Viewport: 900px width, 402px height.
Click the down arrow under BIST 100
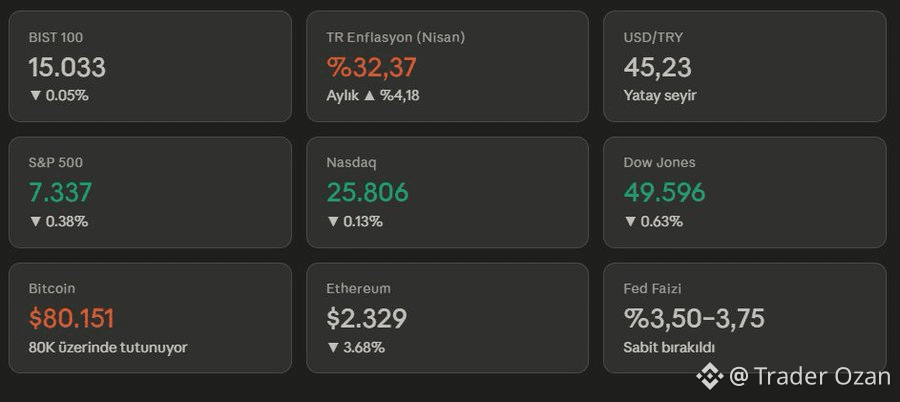point(36,96)
